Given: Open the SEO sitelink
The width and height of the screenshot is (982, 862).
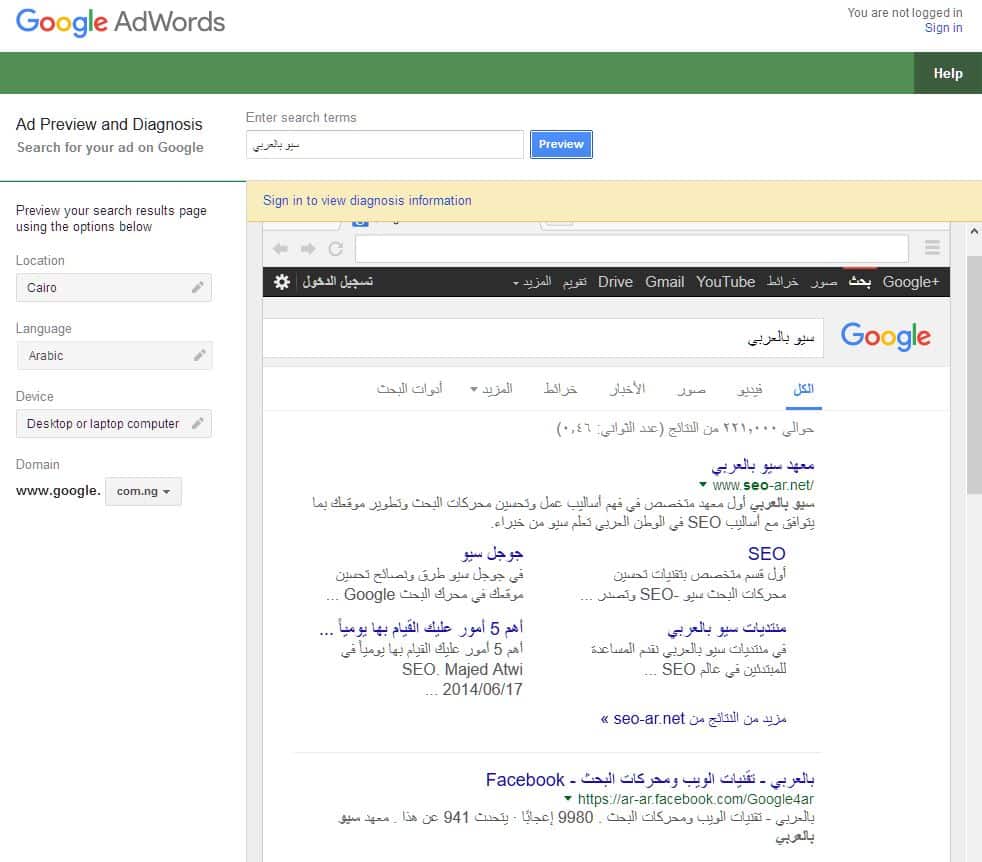Looking at the screenshot, I should pos(767,554).
